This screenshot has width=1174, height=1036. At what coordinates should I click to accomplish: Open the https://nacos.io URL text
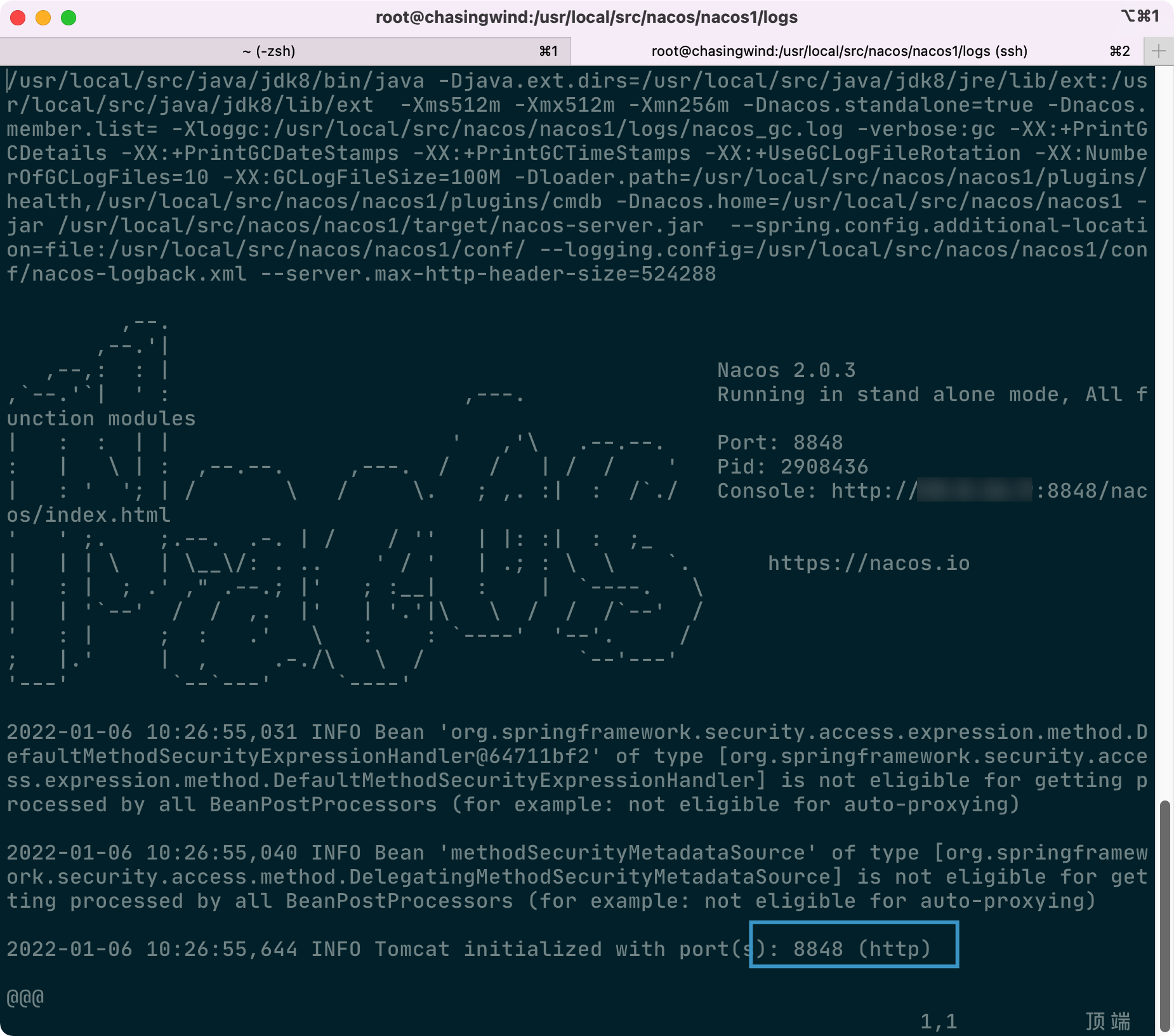(x=869, y=563)
